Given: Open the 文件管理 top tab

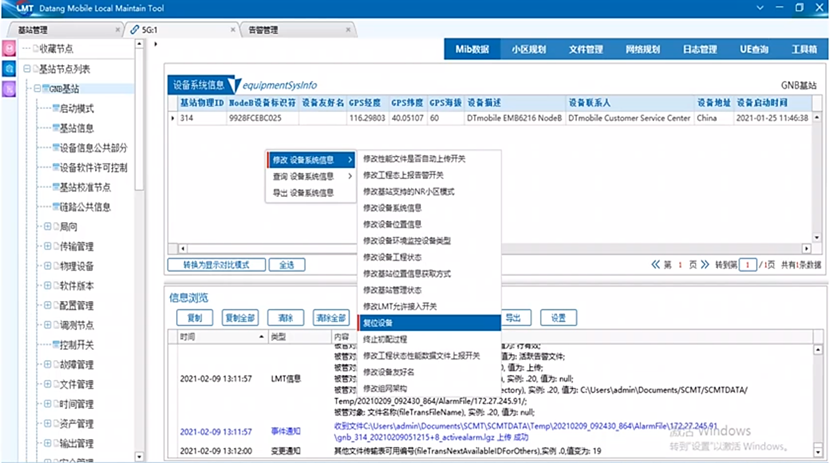Looking at the screenshot, I should (x=585, y=49).
